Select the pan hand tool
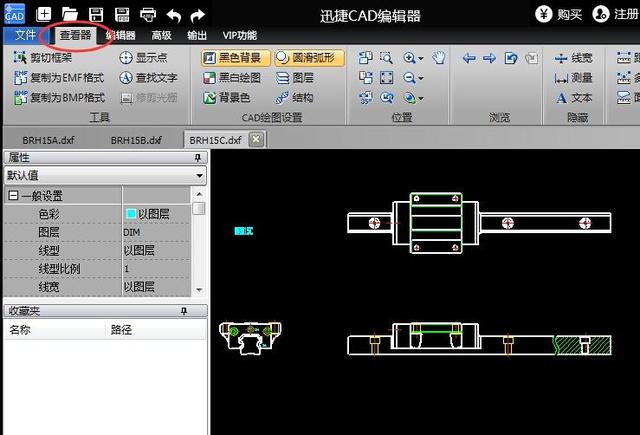Image resolution: width=640 pixels, height=435 pixels. click(438, 58)
